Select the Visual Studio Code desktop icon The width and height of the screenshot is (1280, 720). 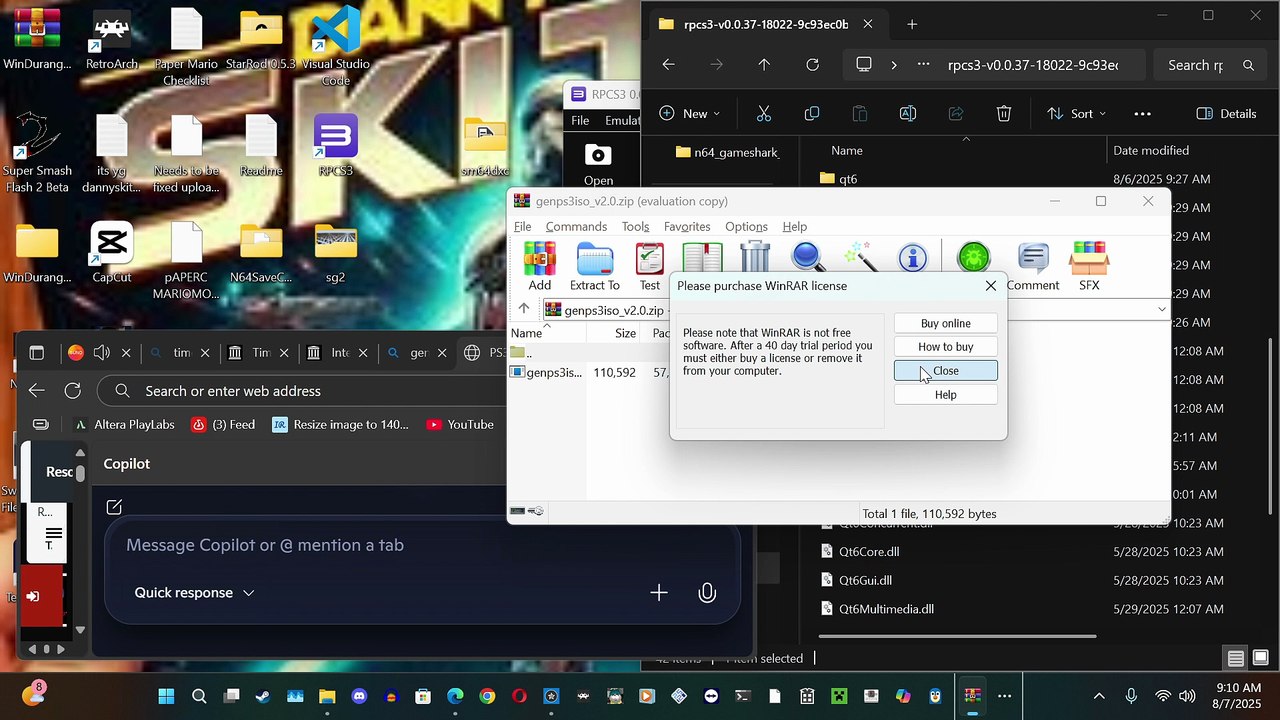point(336,48)
